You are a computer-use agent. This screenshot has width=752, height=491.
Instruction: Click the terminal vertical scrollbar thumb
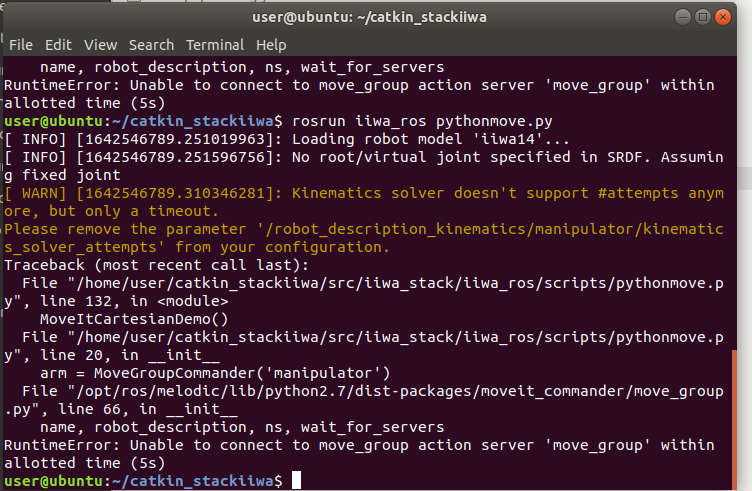click(734, 419)
